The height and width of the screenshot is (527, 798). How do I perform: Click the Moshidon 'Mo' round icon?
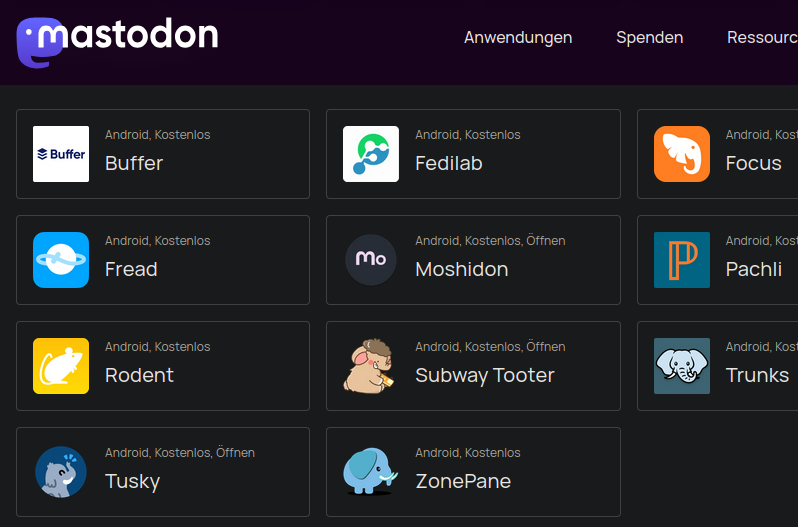pyautogui.click(x=371, y=260)
